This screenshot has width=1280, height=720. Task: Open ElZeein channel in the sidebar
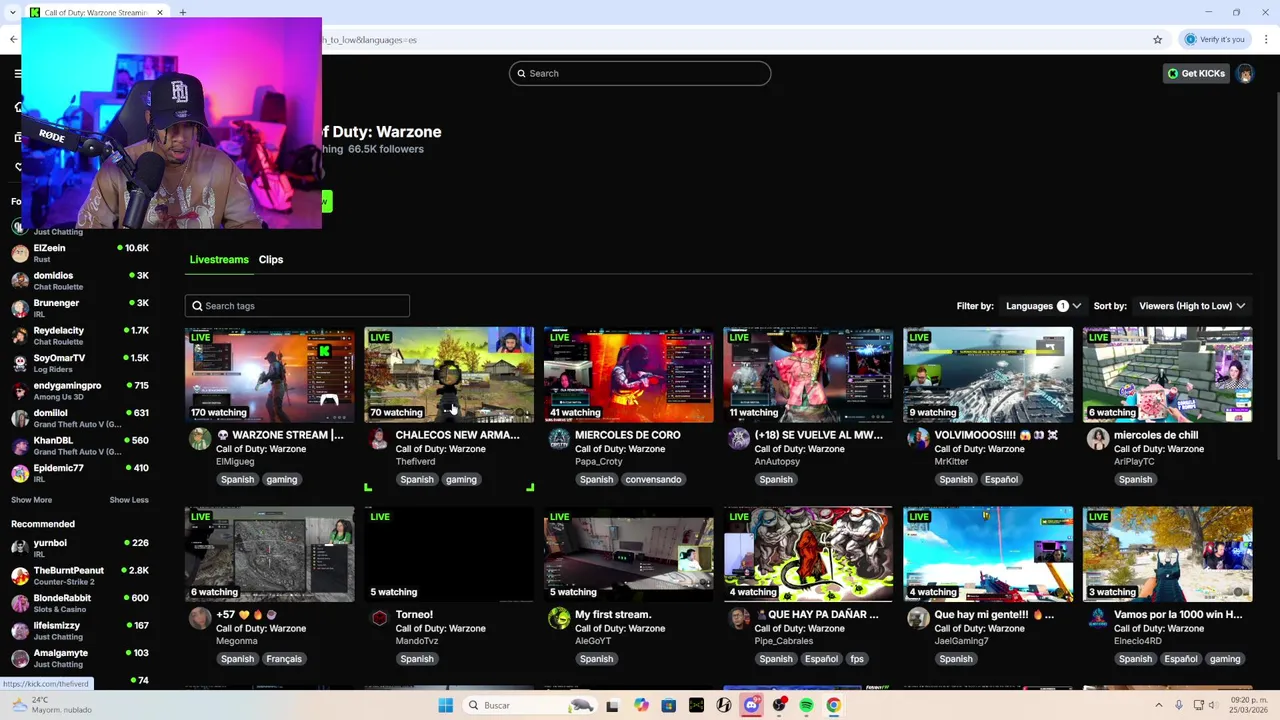(x=80, y=253)
